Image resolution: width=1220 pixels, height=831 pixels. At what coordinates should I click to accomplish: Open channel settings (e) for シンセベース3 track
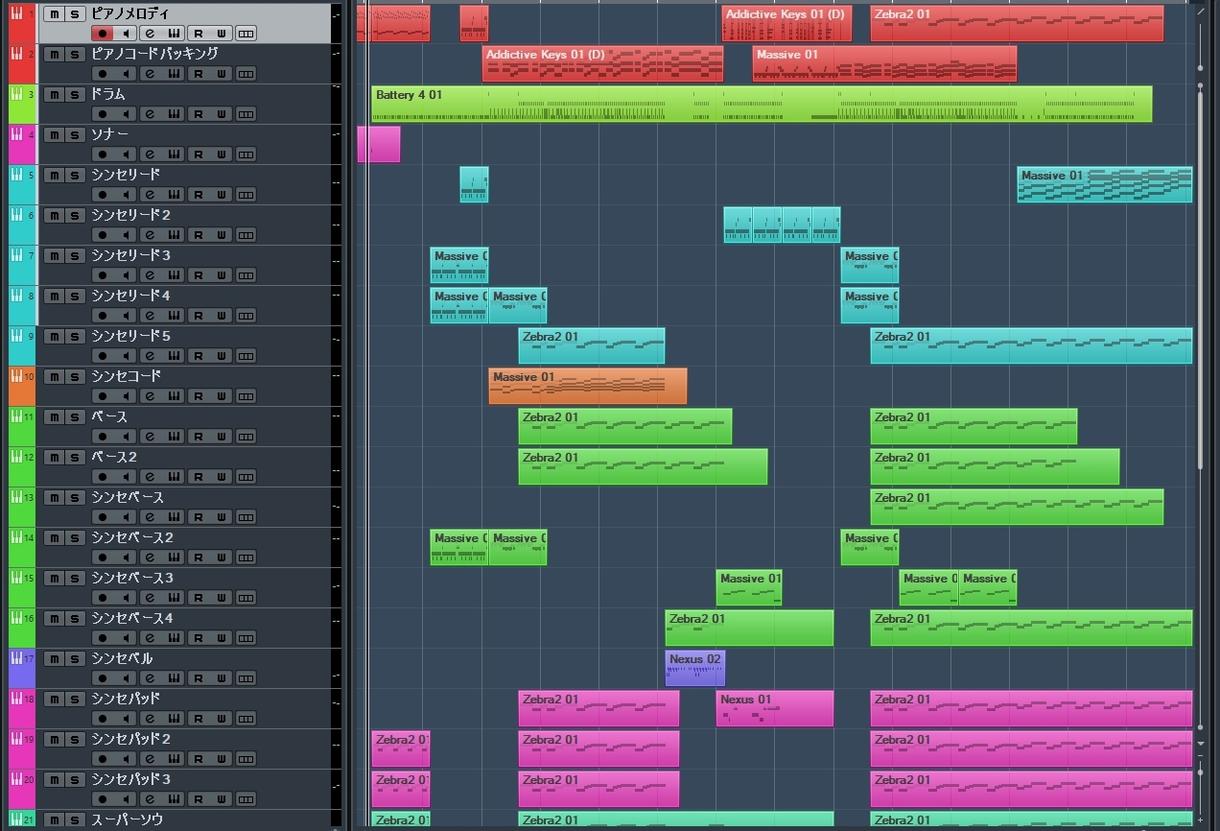point(149,597)
